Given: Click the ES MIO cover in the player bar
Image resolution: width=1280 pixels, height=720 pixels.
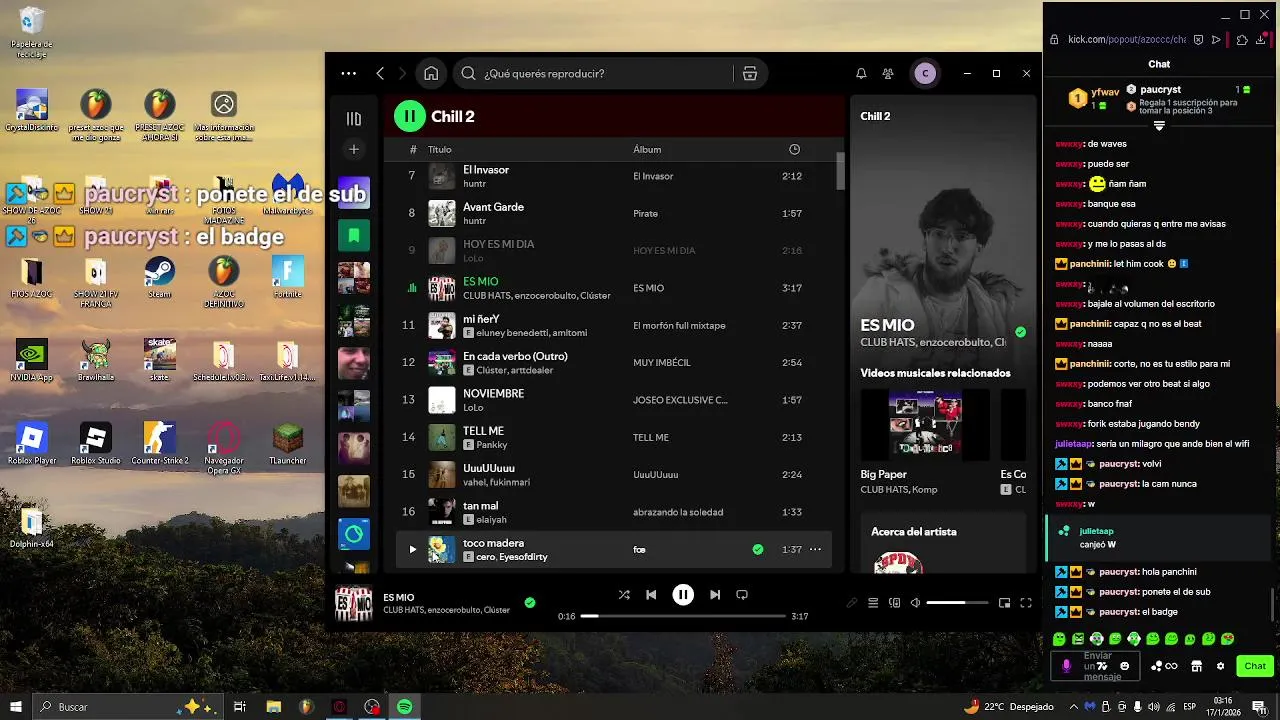Looking at the screenshot, I should point(353,604).
